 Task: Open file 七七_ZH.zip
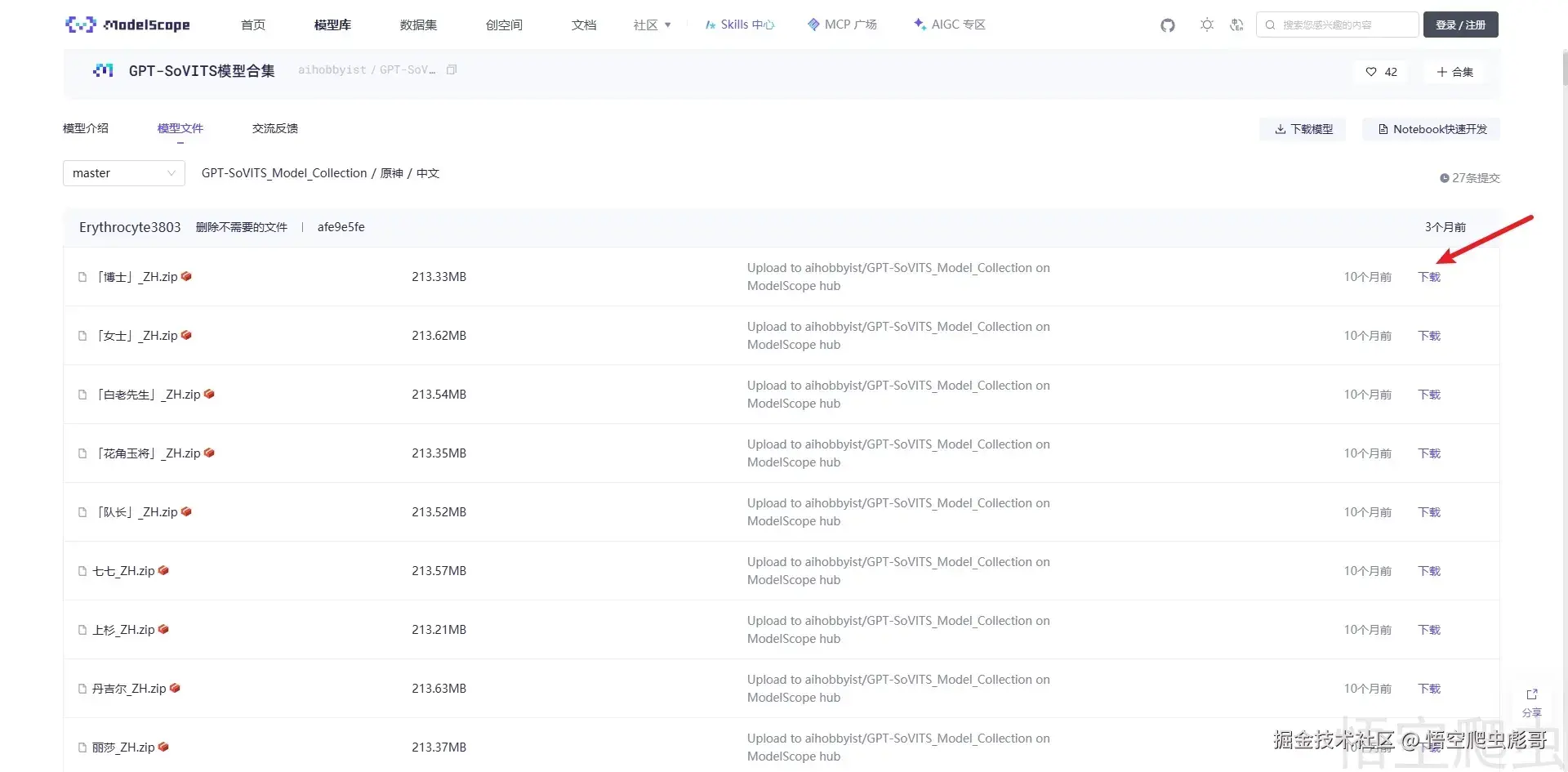coord(123,571)
